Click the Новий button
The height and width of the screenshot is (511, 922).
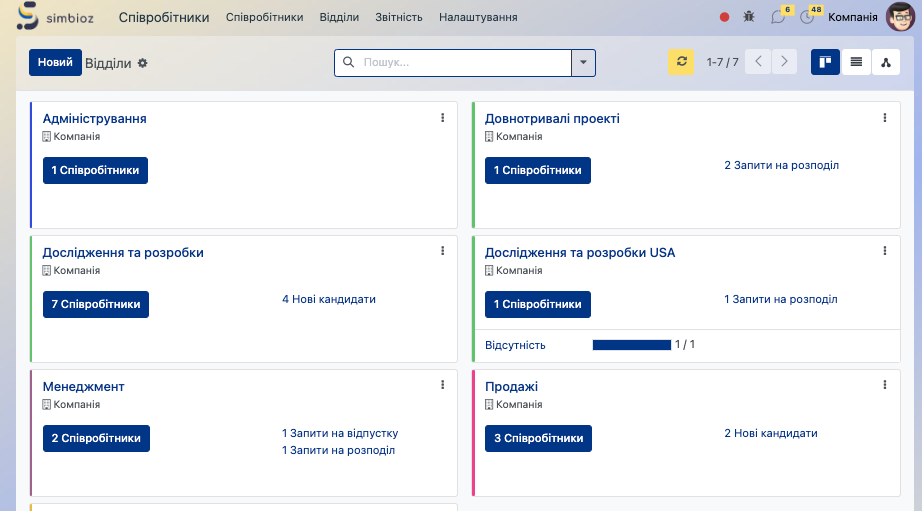click(x=55, y=62)
